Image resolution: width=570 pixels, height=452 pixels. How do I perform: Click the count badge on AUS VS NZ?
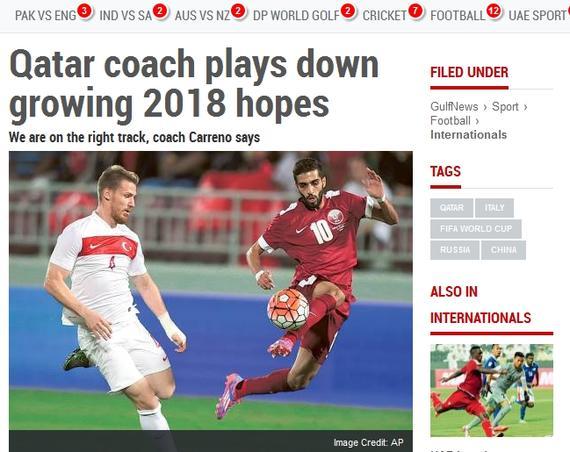point(238,11)
